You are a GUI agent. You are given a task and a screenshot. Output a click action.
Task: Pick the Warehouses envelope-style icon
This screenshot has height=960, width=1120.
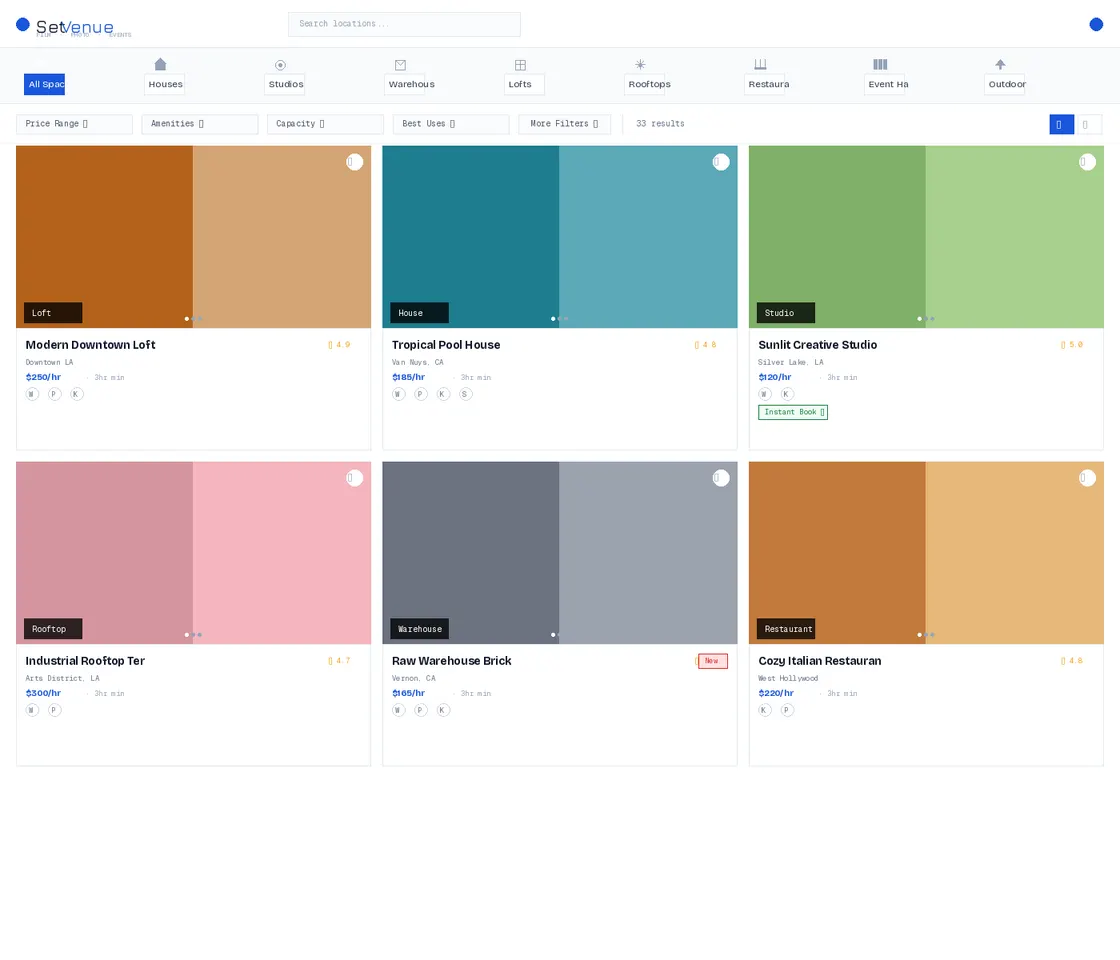(x=400, y=65)
